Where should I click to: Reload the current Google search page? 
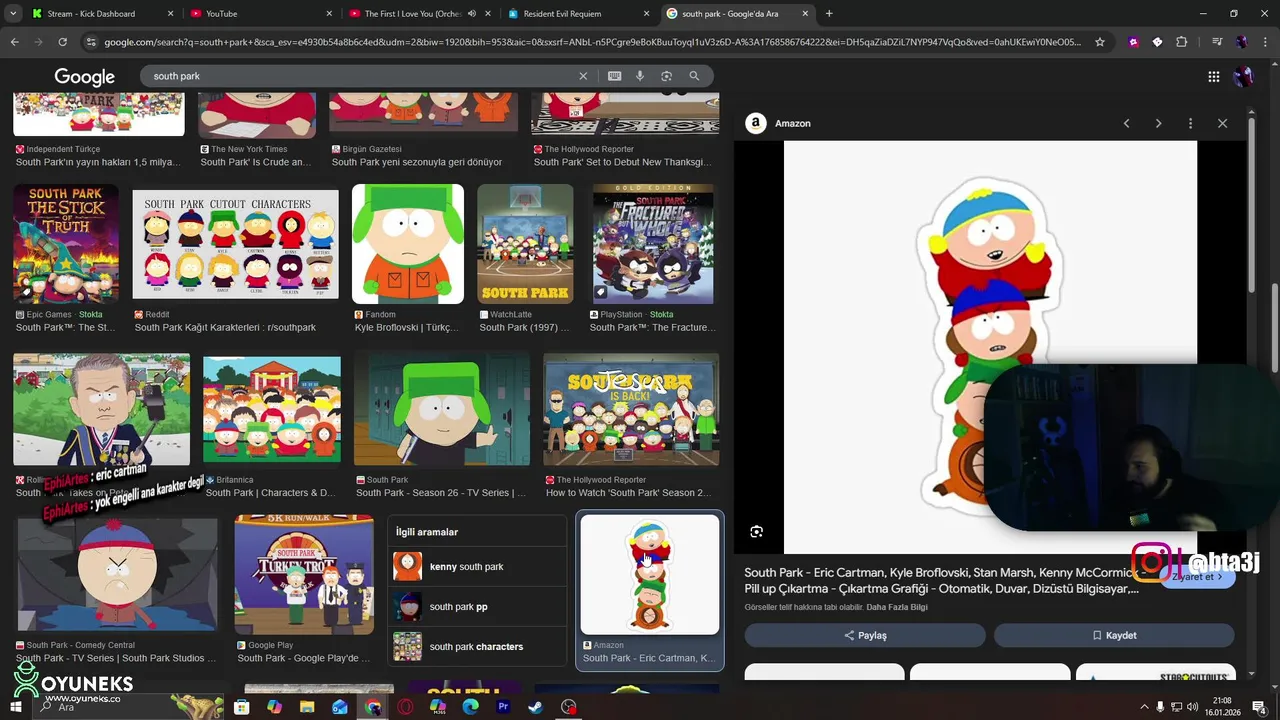[x=62, y=42]
